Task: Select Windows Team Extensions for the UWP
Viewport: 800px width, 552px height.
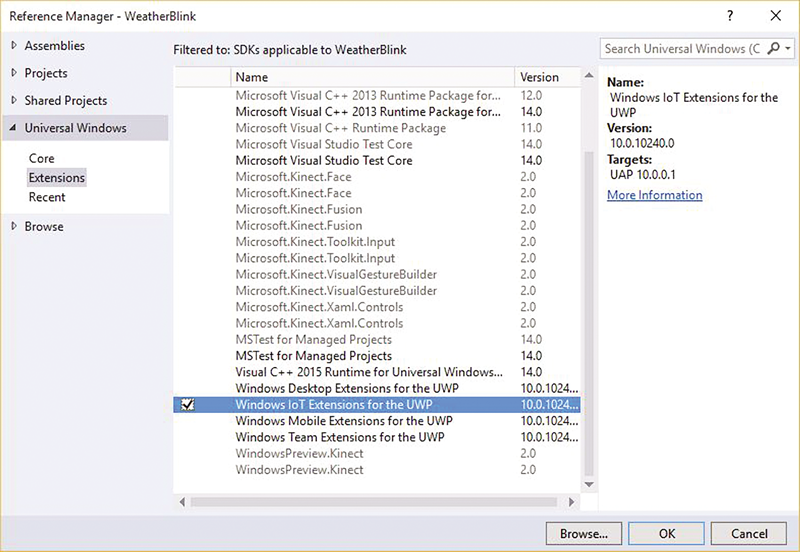Action: click(377, 437)
